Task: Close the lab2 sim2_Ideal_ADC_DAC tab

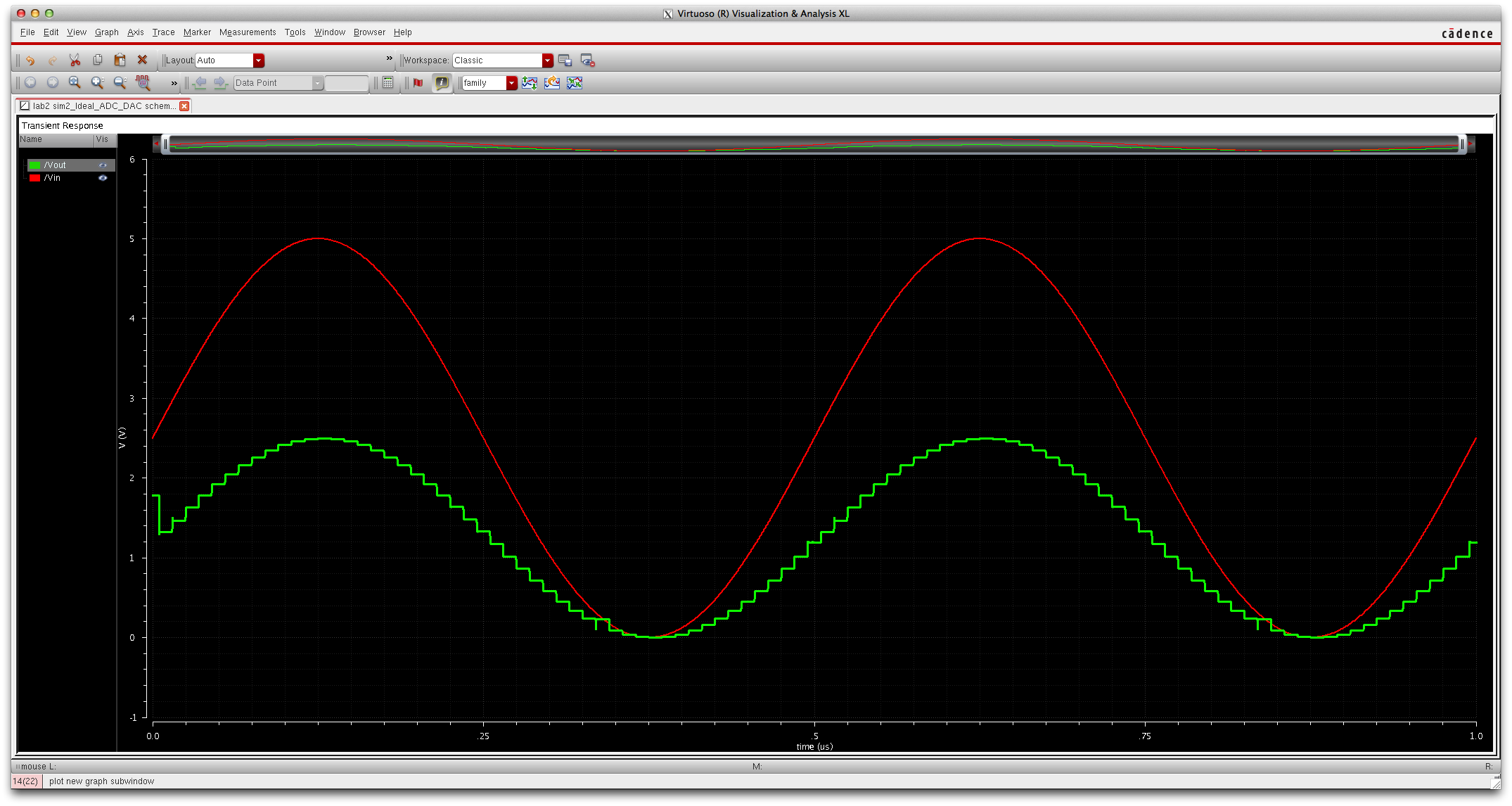Action: click(x=184, y=106)
